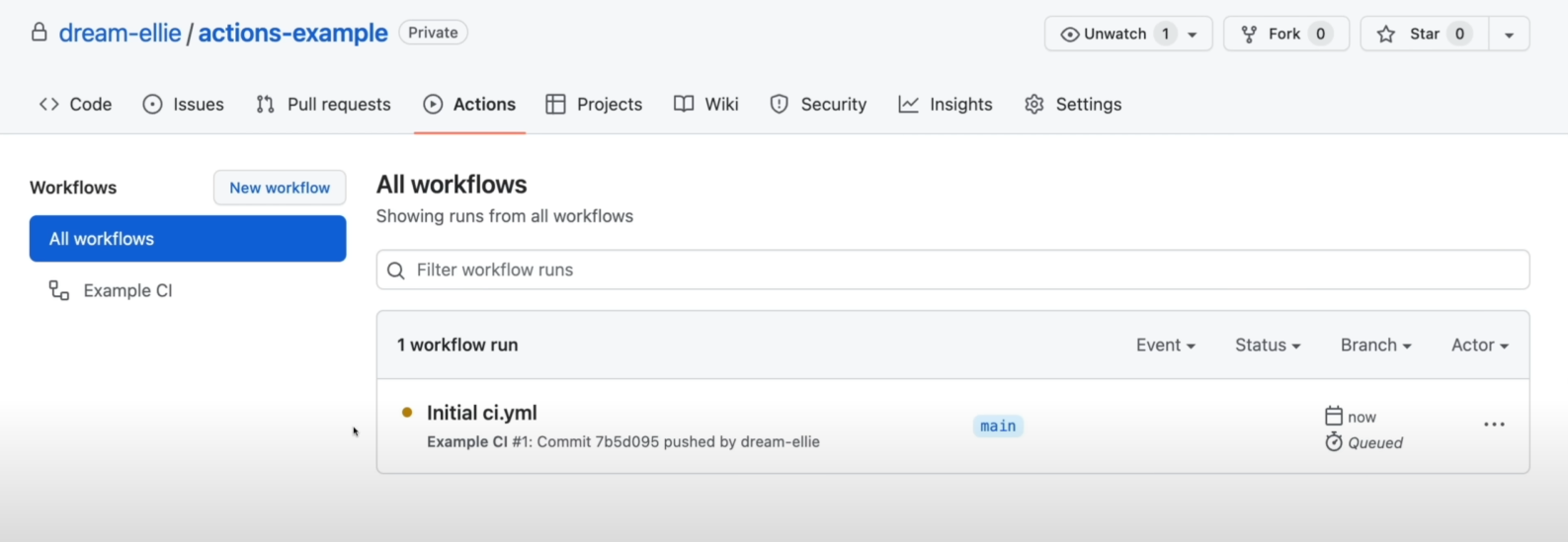Click the private repository lock icon
The image size is (1568, 542).
coord(39,33)
